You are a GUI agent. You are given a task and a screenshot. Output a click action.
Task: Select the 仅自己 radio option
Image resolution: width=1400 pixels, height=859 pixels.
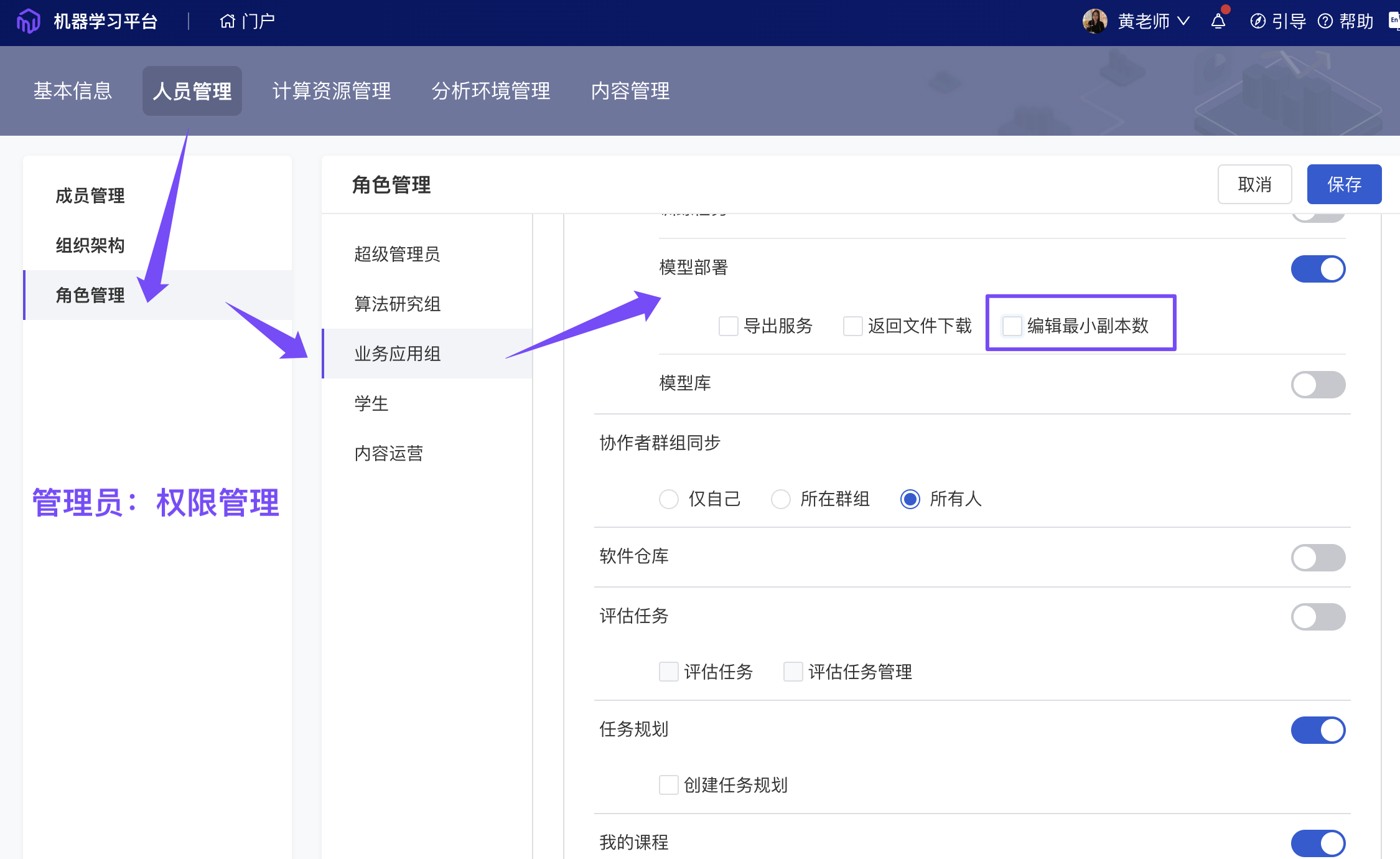coord(669,499)
